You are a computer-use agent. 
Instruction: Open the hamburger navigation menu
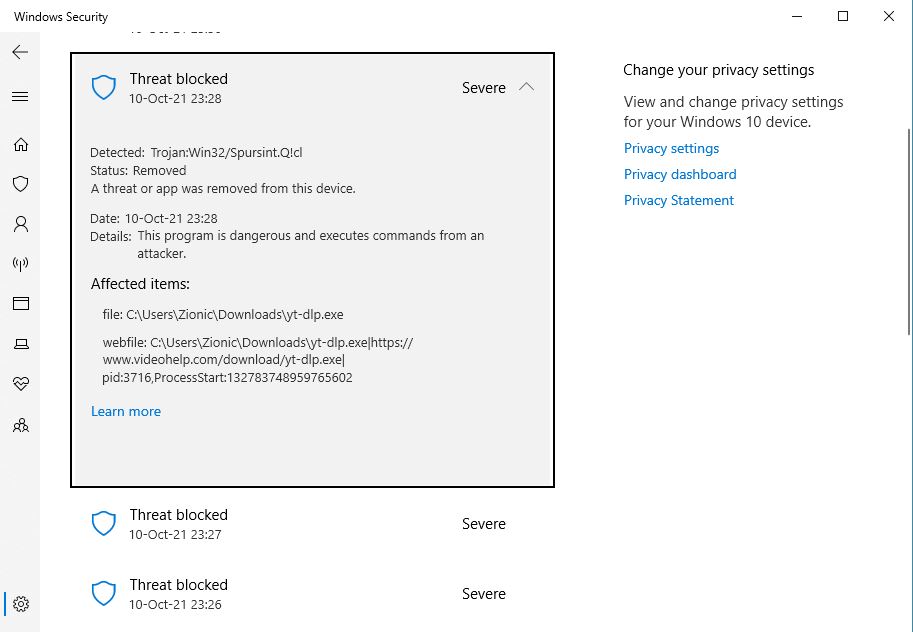[20, 97]
